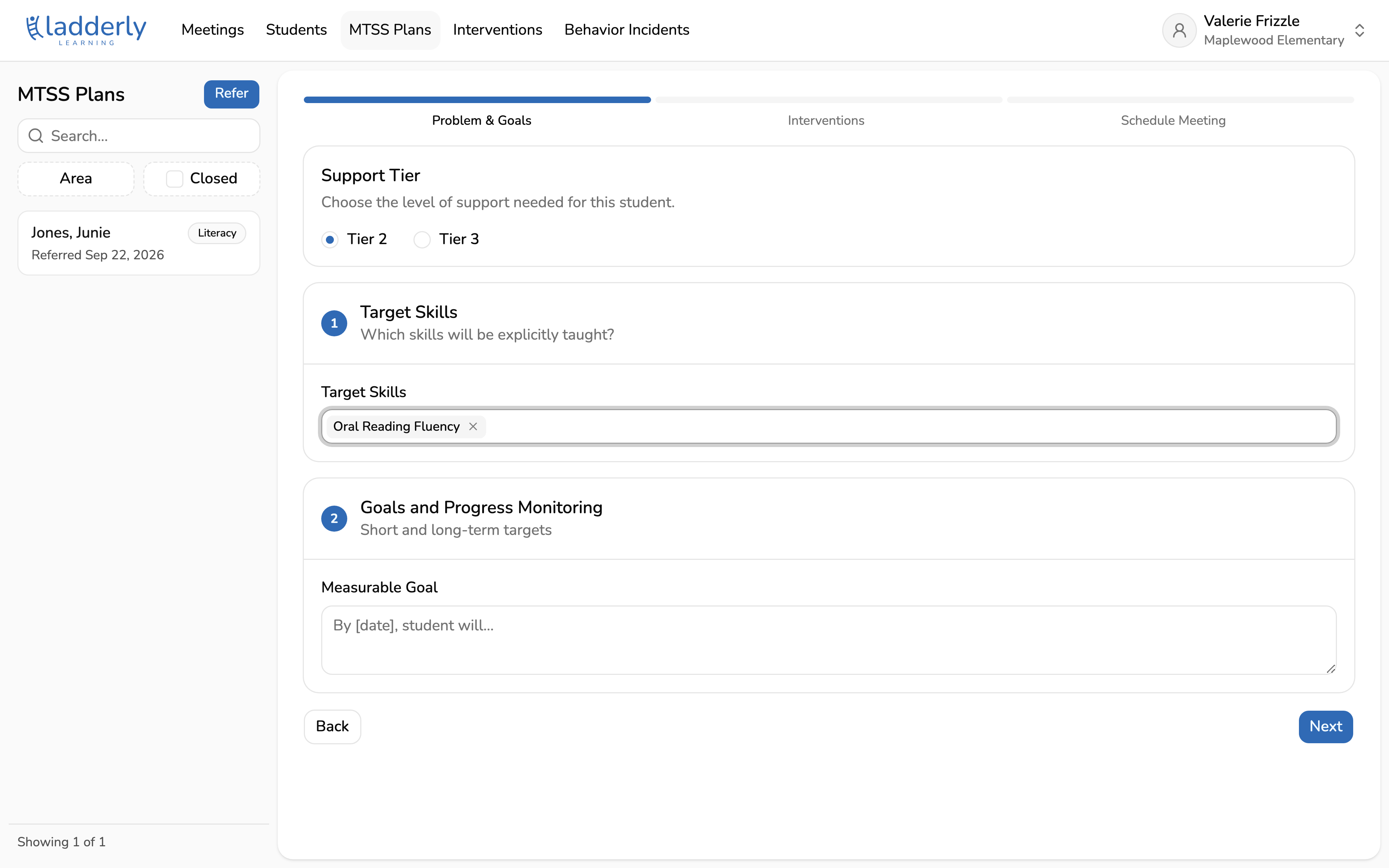This screenshot has width=1389, height=868.
Task: Open the Area filter dropdown
Action: tap(76, 179)
